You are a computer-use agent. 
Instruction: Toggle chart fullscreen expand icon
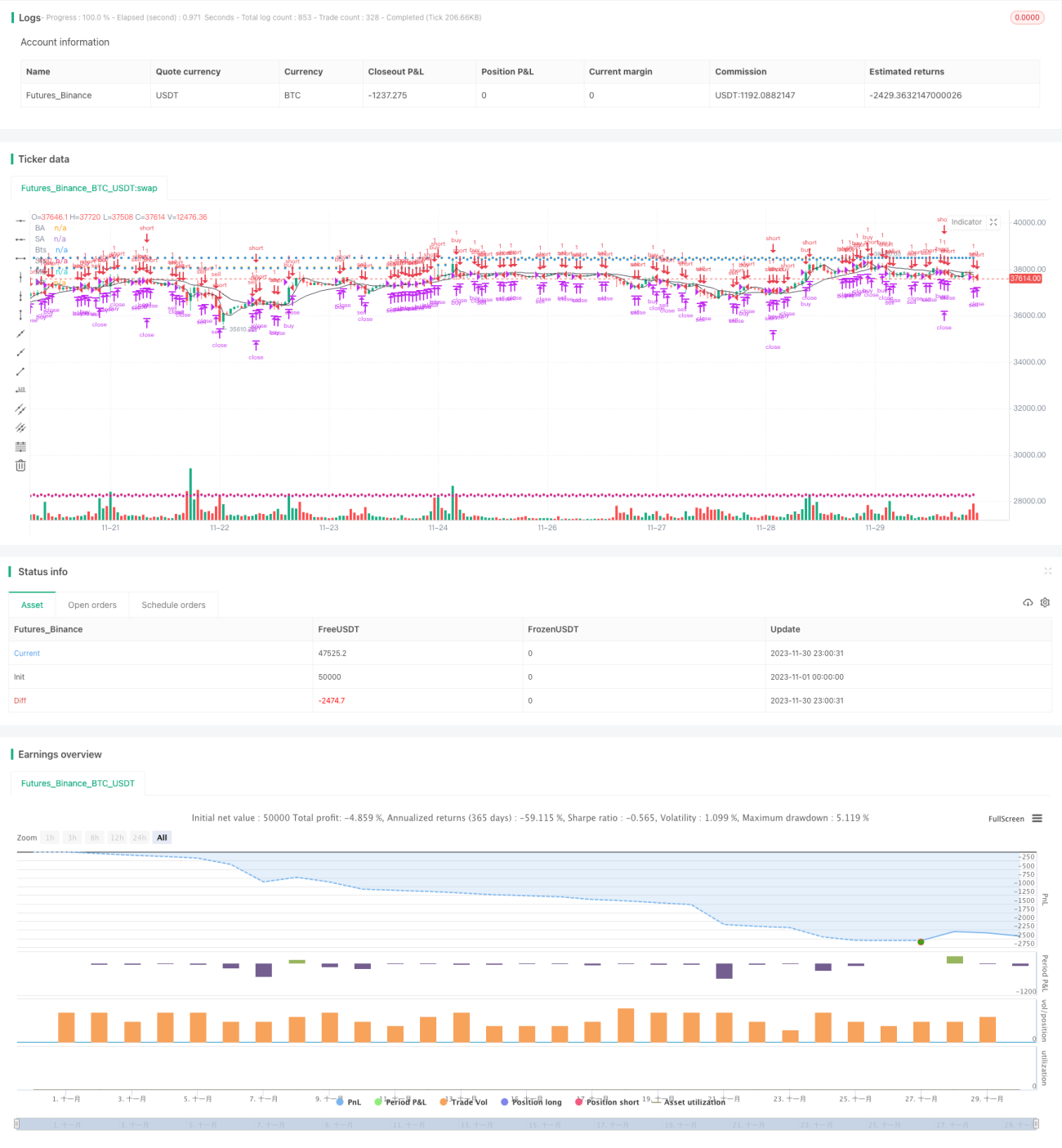pyautogui.click(x=993, y=222)
